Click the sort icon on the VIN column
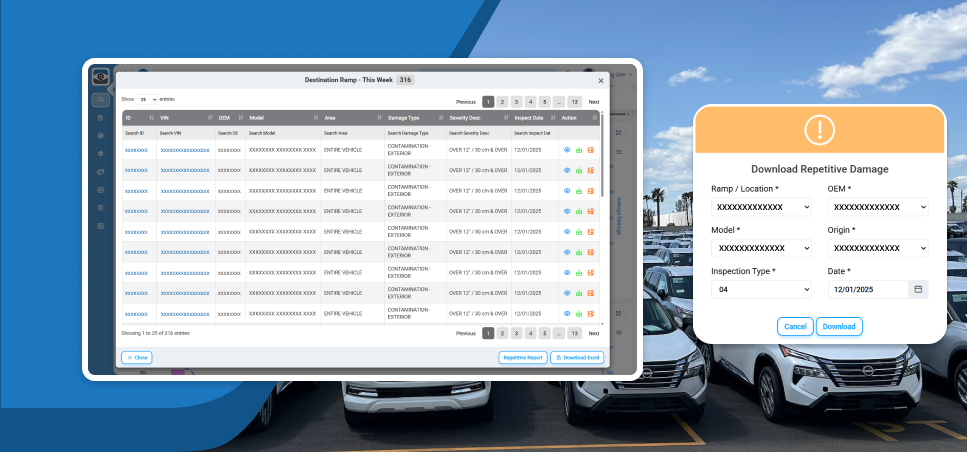The height and width of the screenshot is (452, 967). (x=210, y=118)
